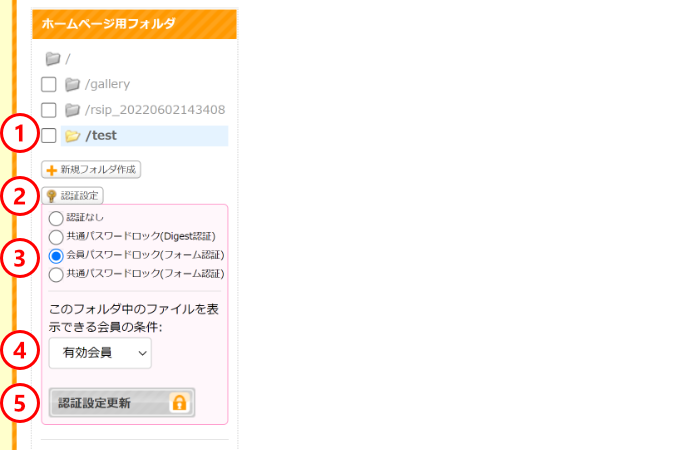
Task: Select 共通パスワードロック(Digest認証) radio
Action: 56,237
